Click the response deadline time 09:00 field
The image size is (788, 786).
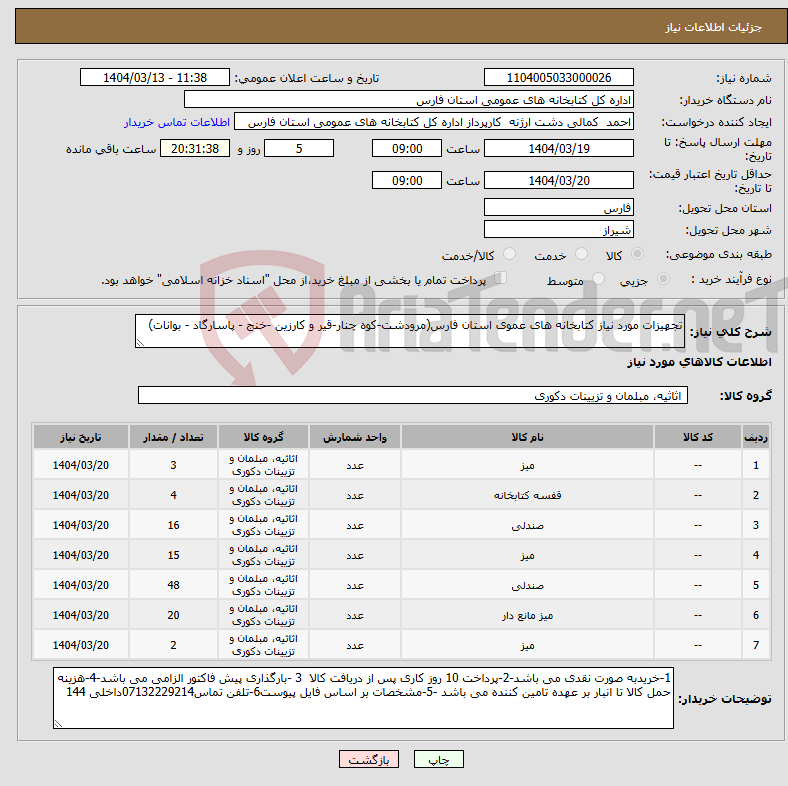407,148
